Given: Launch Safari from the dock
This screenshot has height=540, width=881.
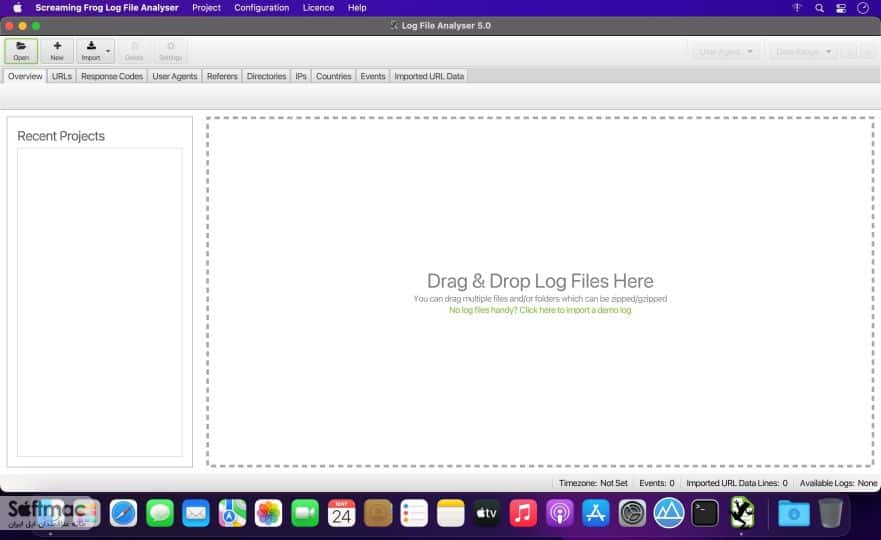Looking at the screenshot, I should [124, 513].
